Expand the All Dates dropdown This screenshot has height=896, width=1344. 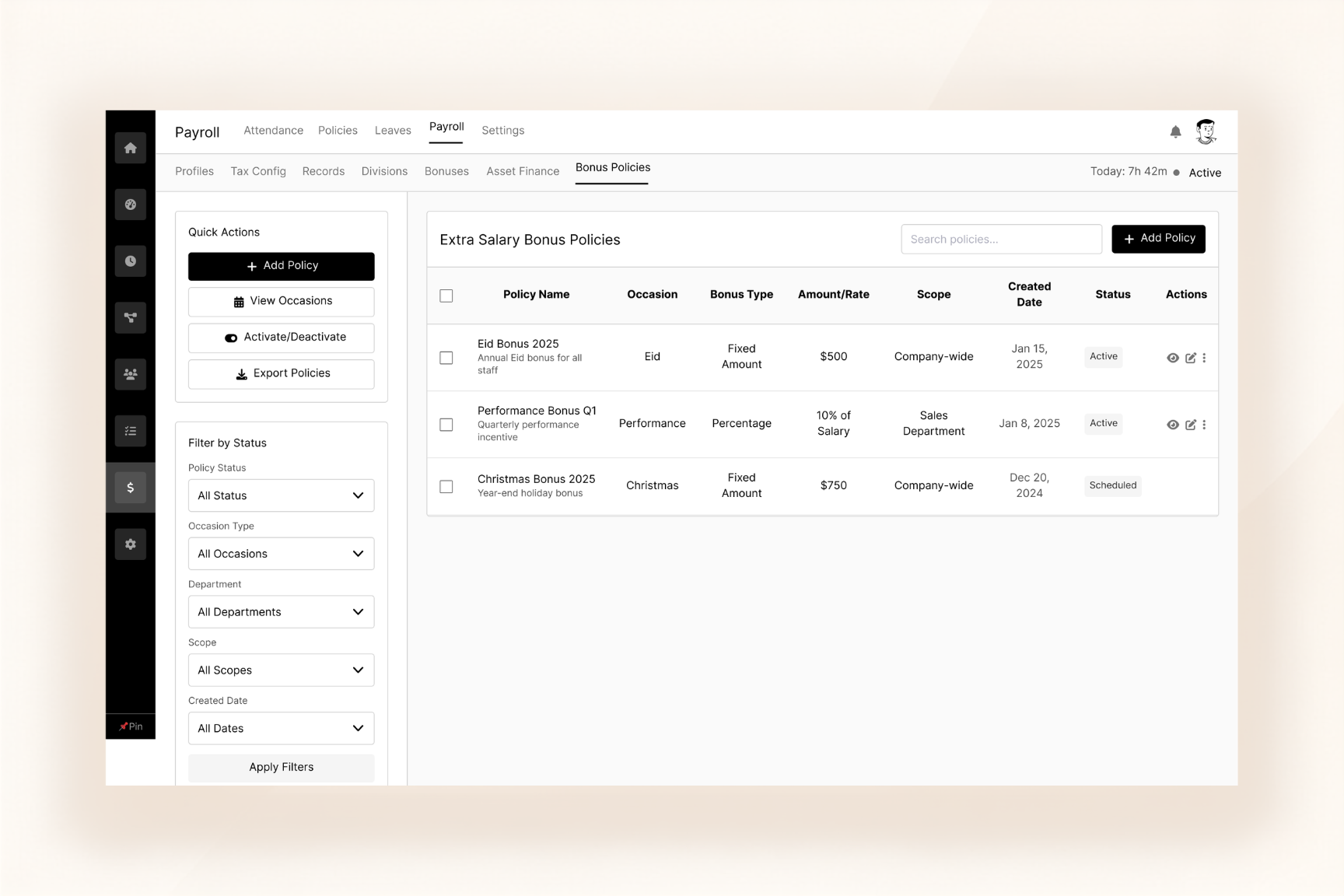click(x=281, y=729)
